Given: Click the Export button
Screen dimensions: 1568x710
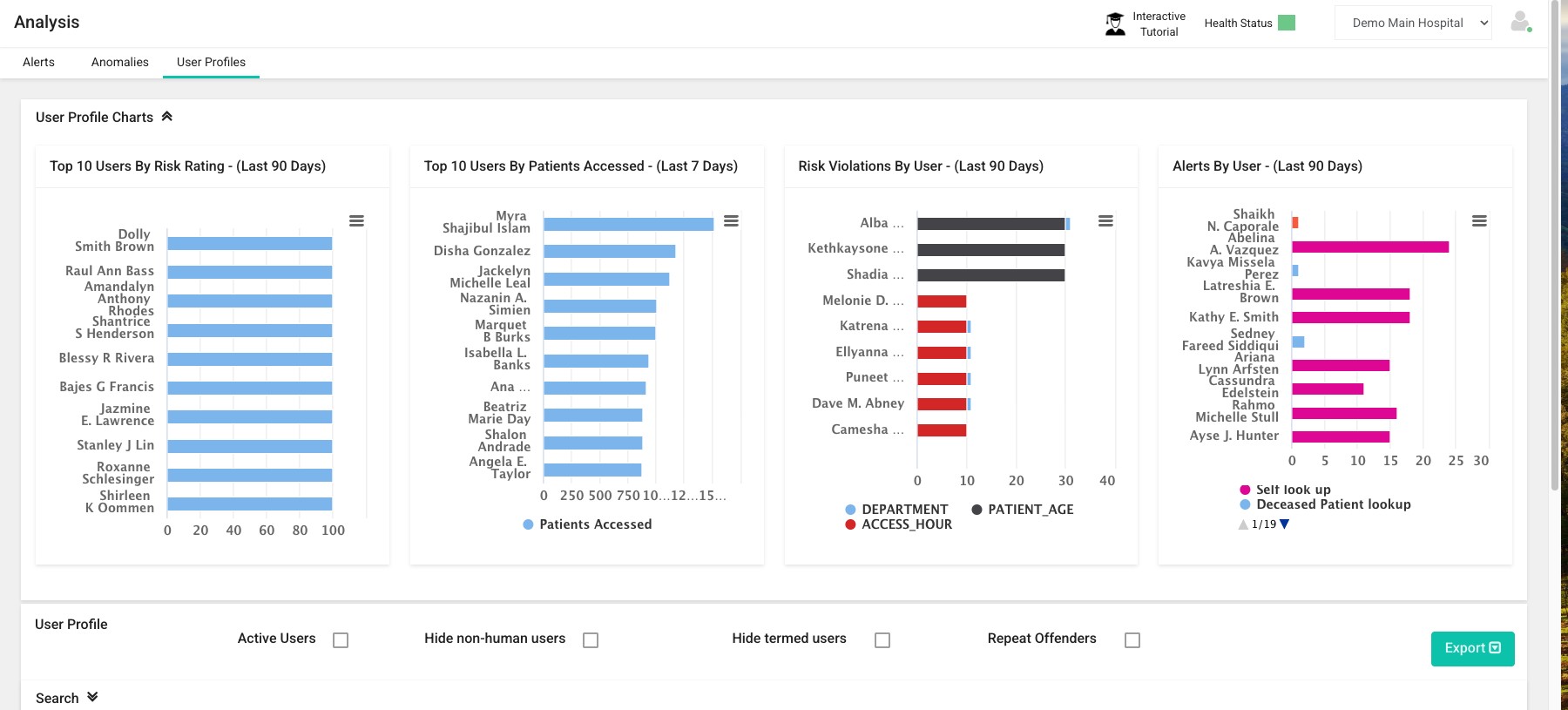Looking at the screenshot, I should pyautogui.click(x=1472, y=648).
